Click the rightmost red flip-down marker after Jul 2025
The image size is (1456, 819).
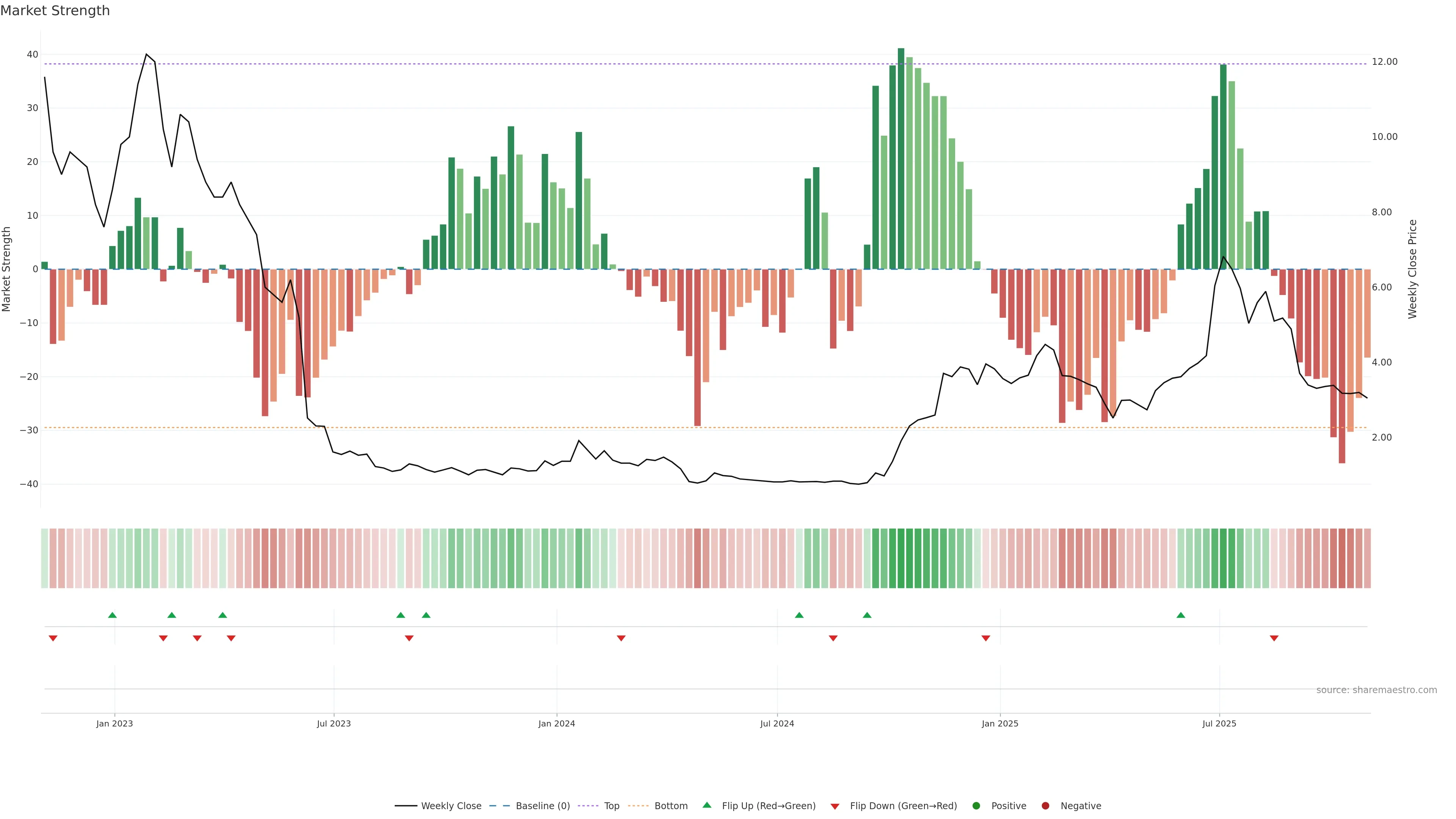(x=1274, y=638)
